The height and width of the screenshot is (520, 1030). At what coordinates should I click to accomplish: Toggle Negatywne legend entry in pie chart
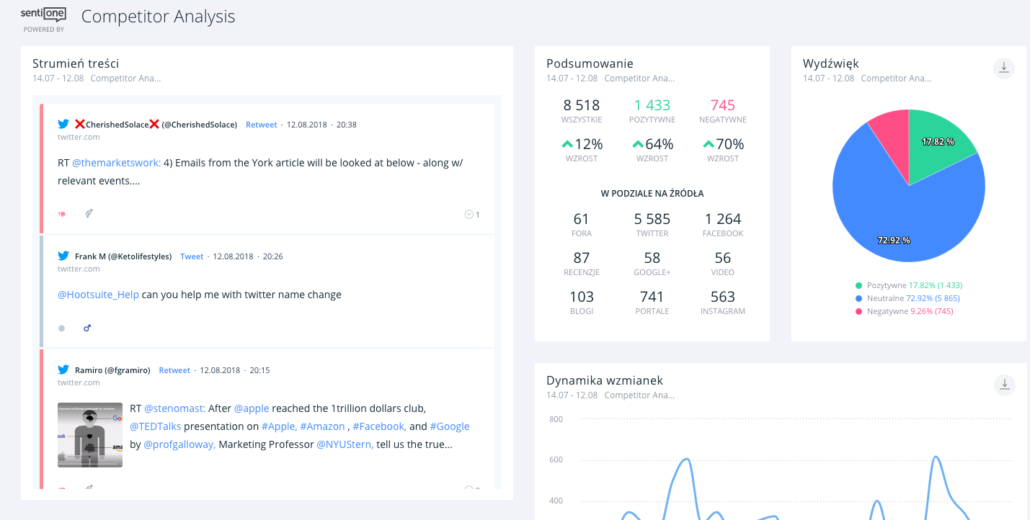click(x=908, y=311)
